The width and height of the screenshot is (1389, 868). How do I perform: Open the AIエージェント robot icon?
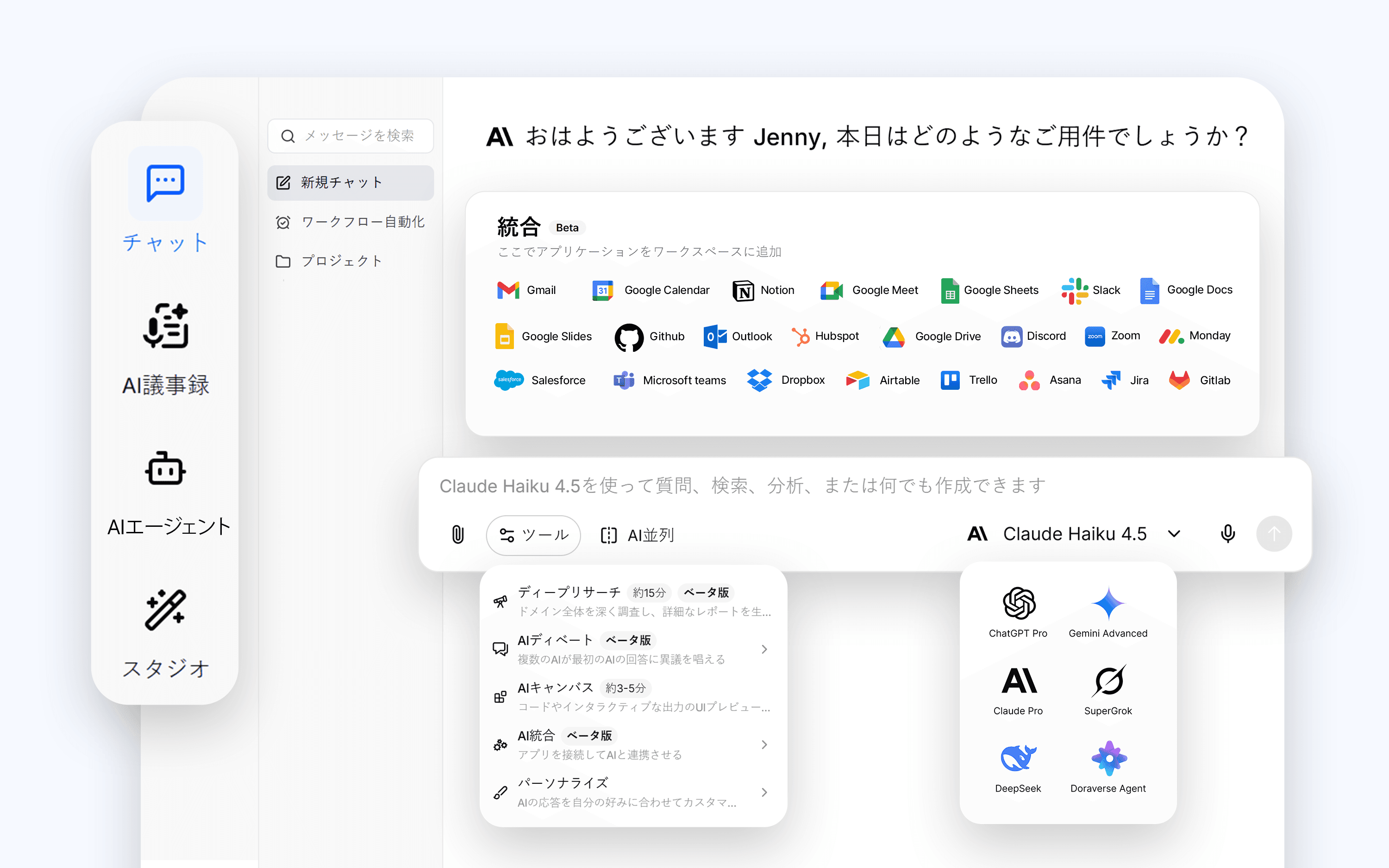pos(165,468)
